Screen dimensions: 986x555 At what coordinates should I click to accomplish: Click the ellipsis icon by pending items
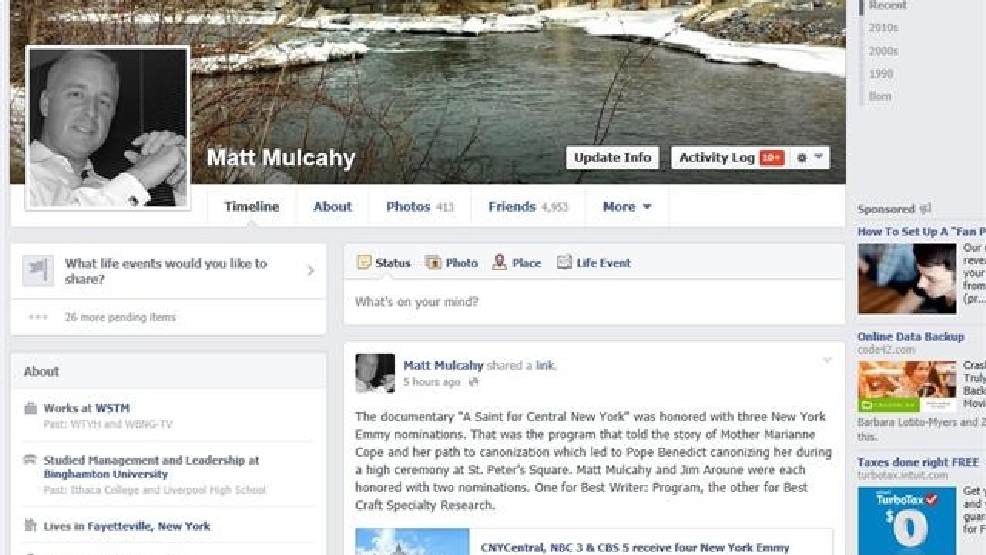click(38, 317)
